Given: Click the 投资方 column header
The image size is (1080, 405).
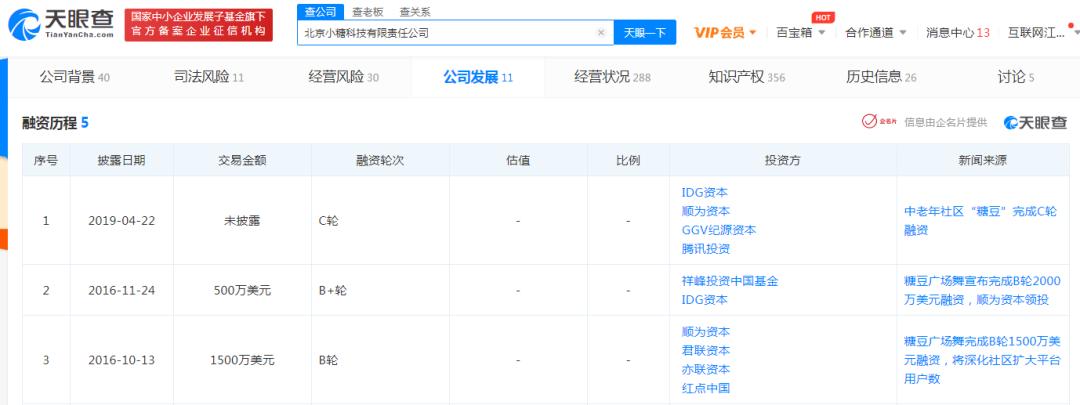Looking at the screenshot, I should coord(782,160).
